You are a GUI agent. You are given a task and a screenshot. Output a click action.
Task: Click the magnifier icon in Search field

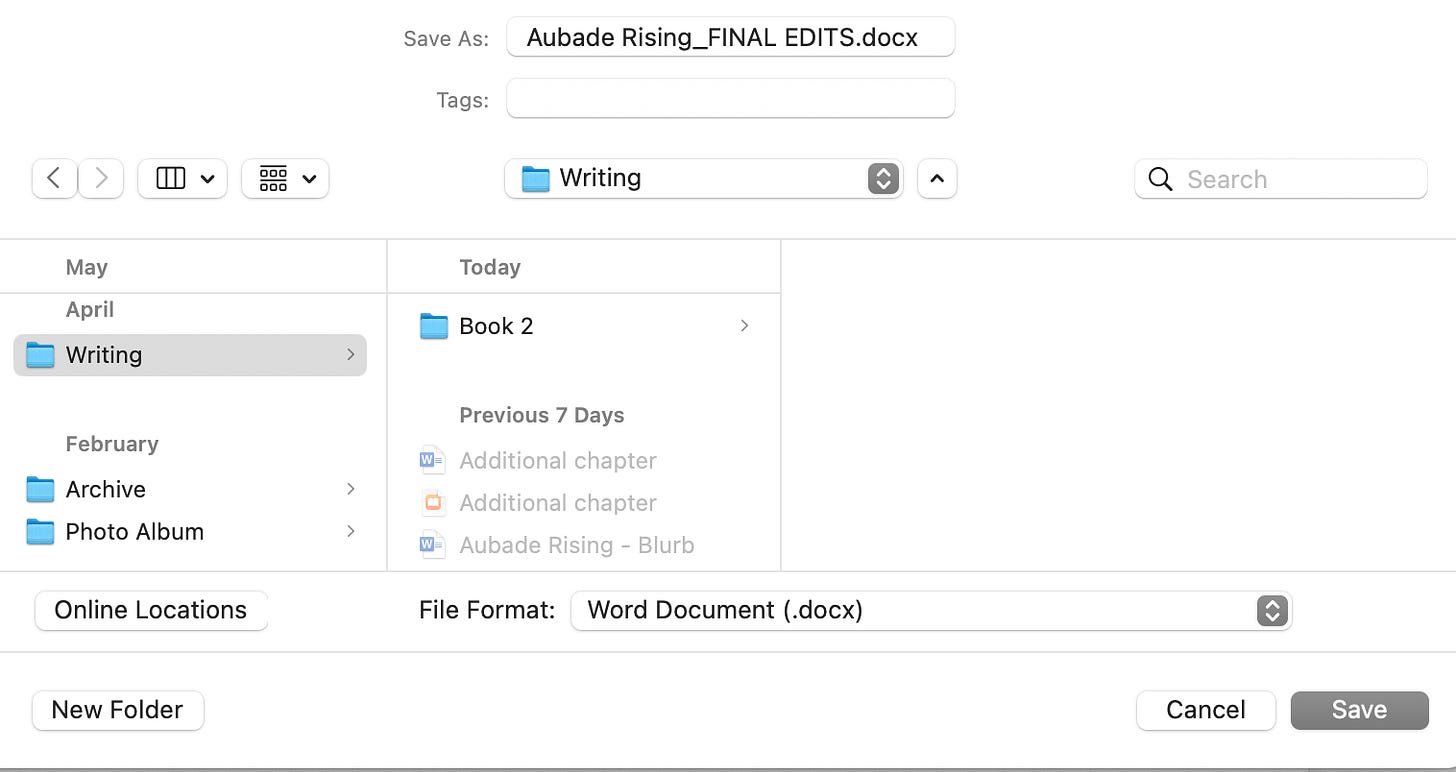tap(1160, 179)
